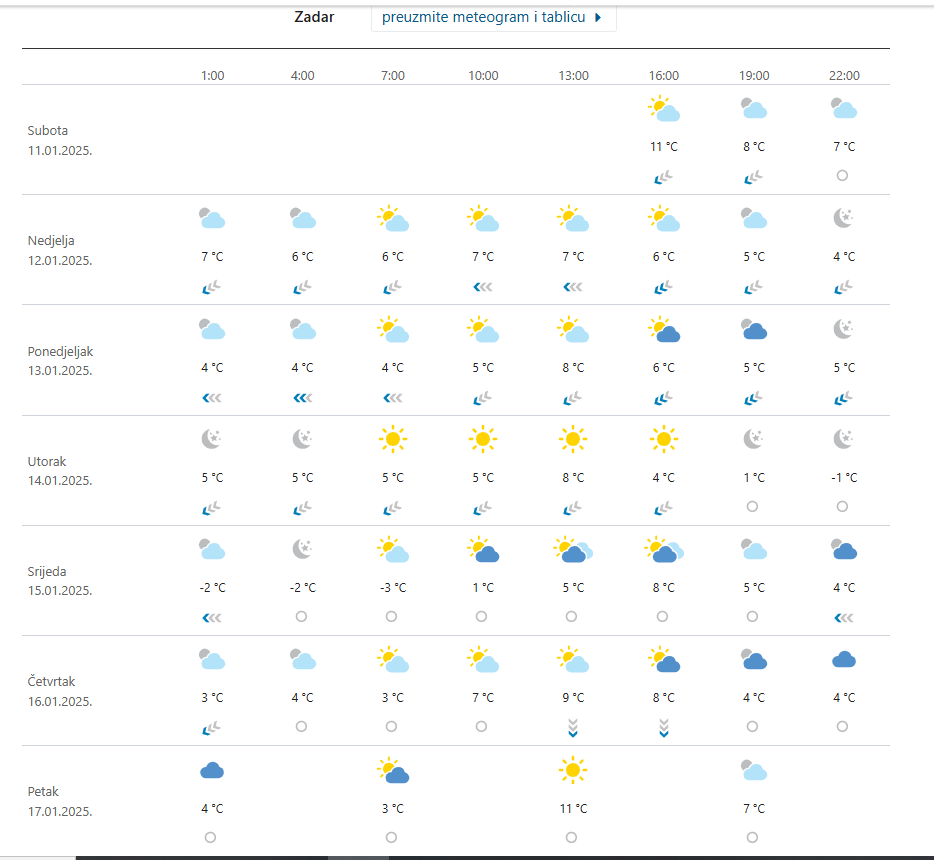Viewport: 934px width, 860px height.
Task: Click Tuesday 22:00 temperature -1 °C
Action: (x=844, y=478)
